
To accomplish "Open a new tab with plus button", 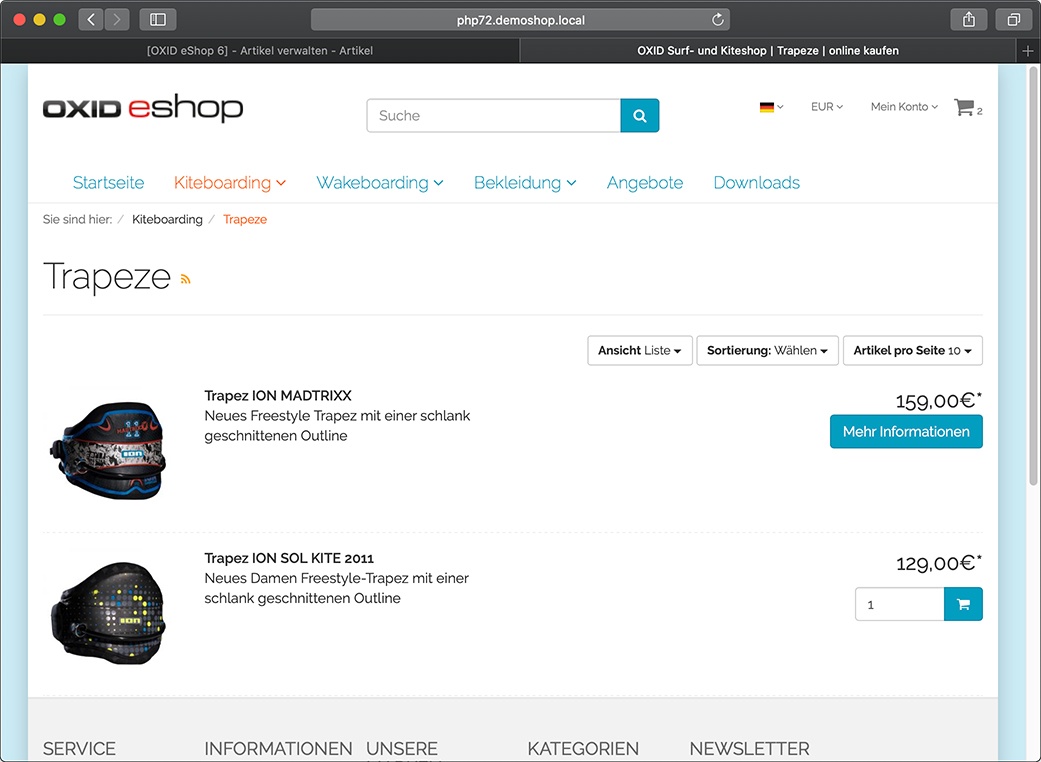I will point(1028,51).
